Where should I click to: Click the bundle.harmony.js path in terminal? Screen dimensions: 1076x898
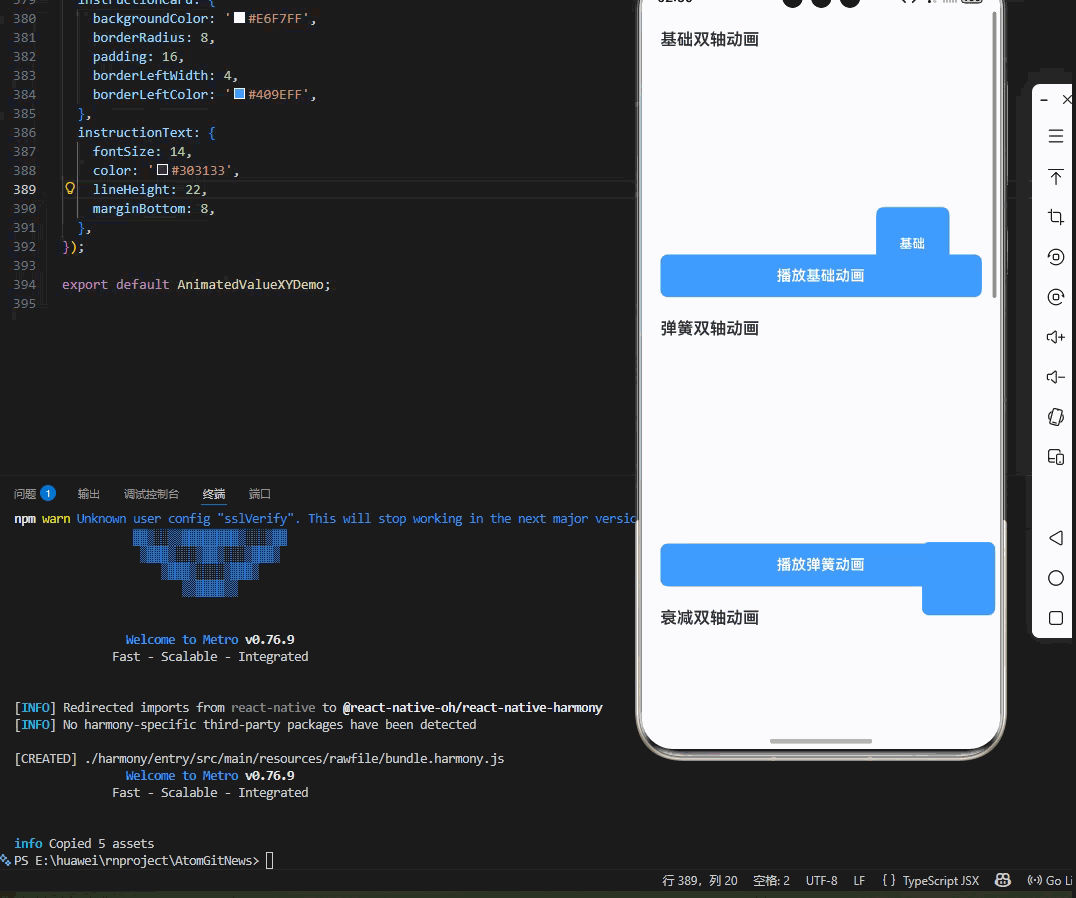point(294,759)
